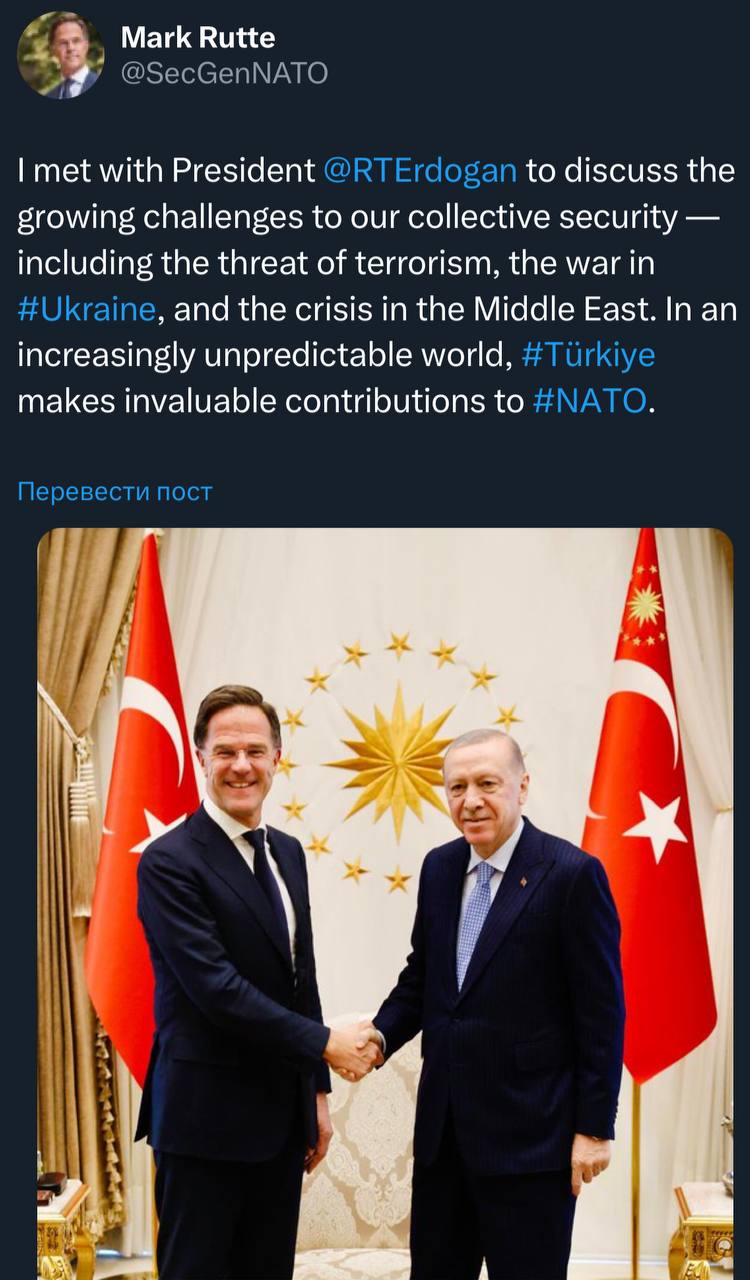Viewport: 750px width, 1280px height.
Task: Follow the @RTErdogan mention link
Action: coord(420,171)
